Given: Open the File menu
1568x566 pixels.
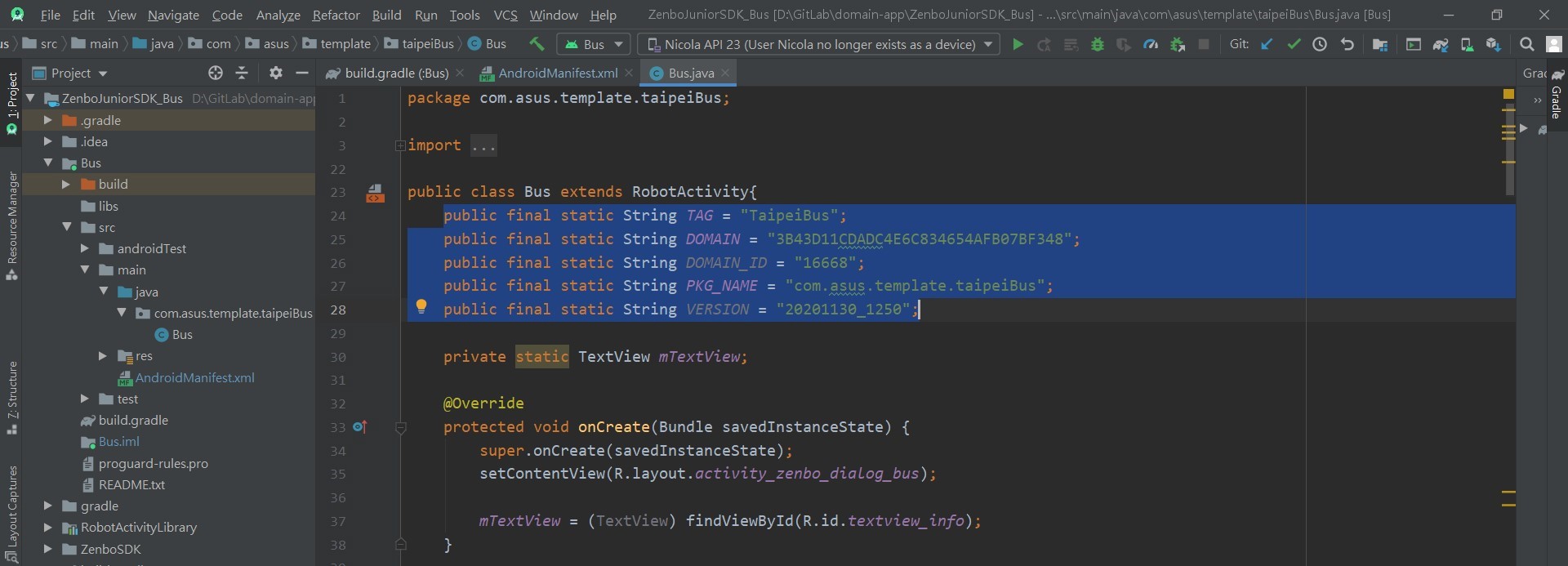Looking at the screenshot, I should [x=50, y=15].
